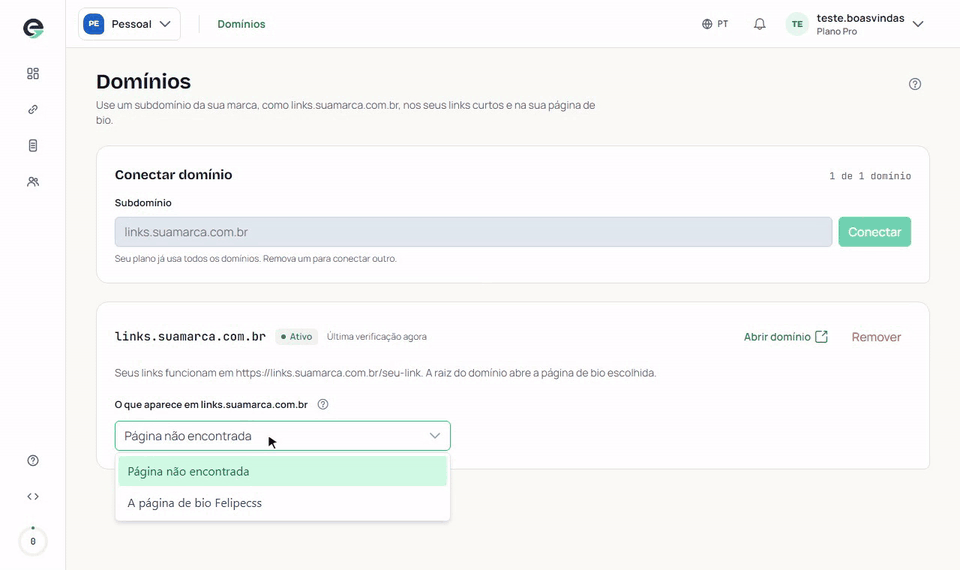Show tooltip for domain root help icon
The height and width of the screenshot is (570, 960).
click(x=323, y=404)
